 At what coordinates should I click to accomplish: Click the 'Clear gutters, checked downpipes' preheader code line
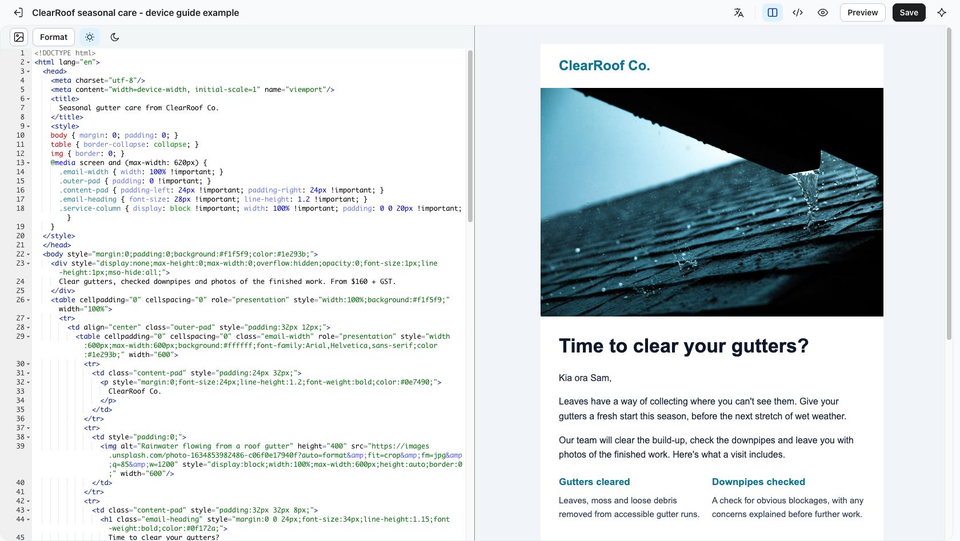pyautogui.click(x=227, y=282)
